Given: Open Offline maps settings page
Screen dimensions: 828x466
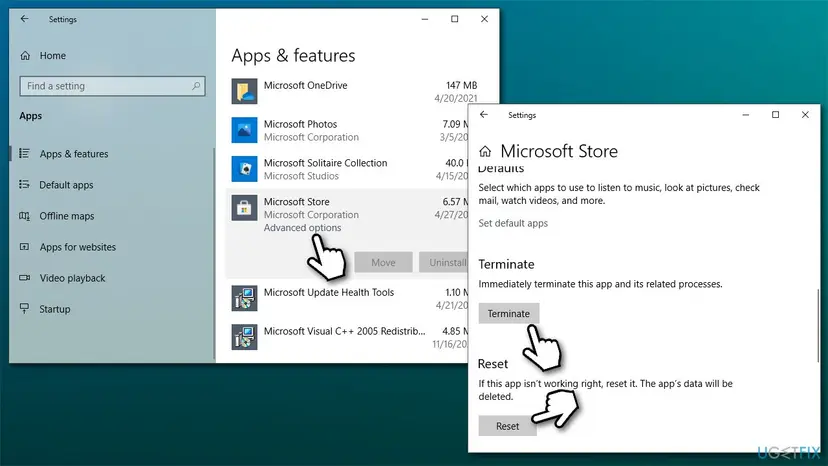Looking at the screenshot, I should pyautogui.click(x=67, y=216).
